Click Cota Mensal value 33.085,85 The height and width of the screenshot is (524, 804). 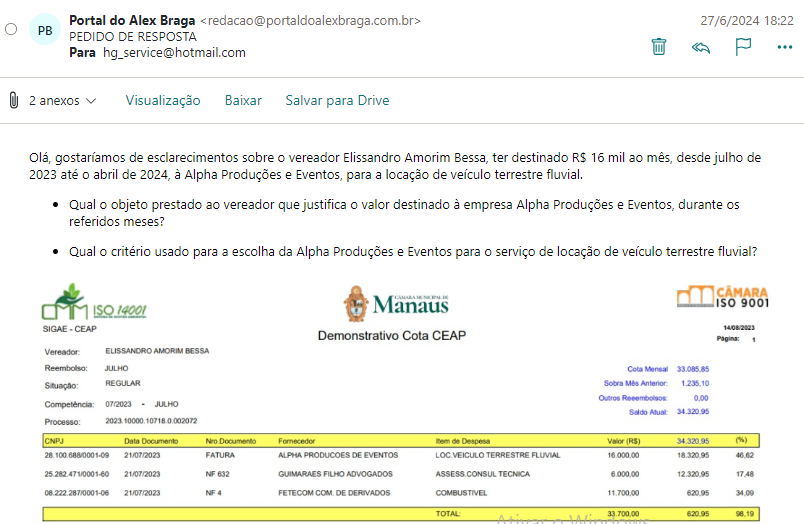pyautogui.click(x=693, y=369)
